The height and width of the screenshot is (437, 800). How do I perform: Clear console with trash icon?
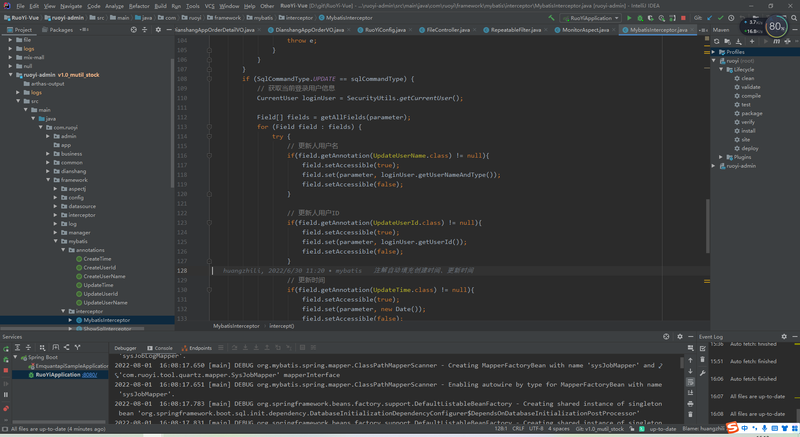point(690,414)
